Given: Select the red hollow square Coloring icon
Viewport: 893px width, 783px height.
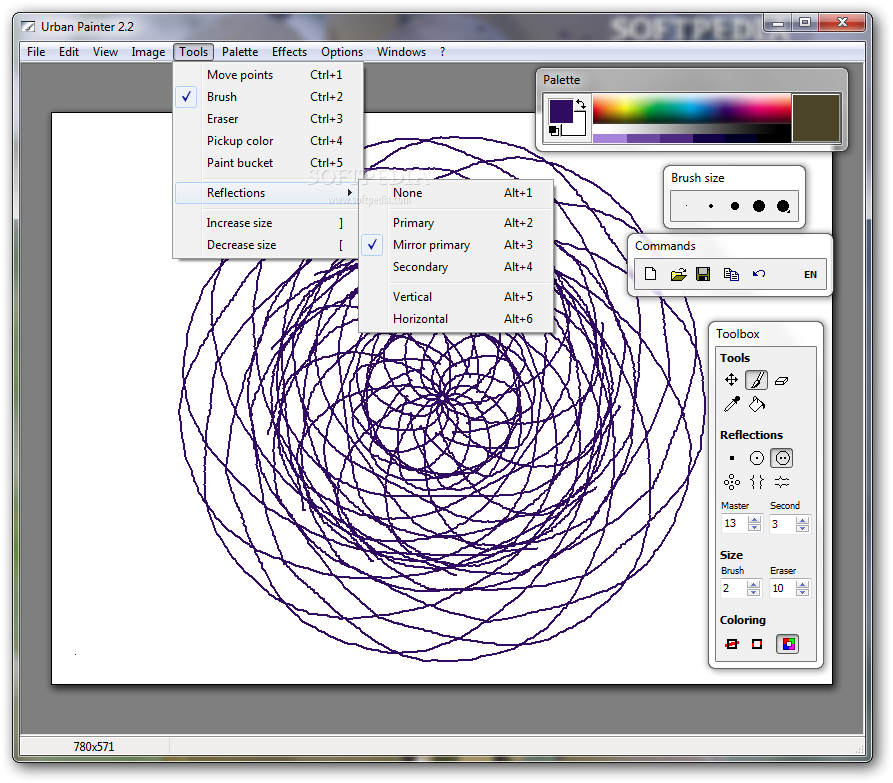Looking at the screenshot, I should (756, 644).
